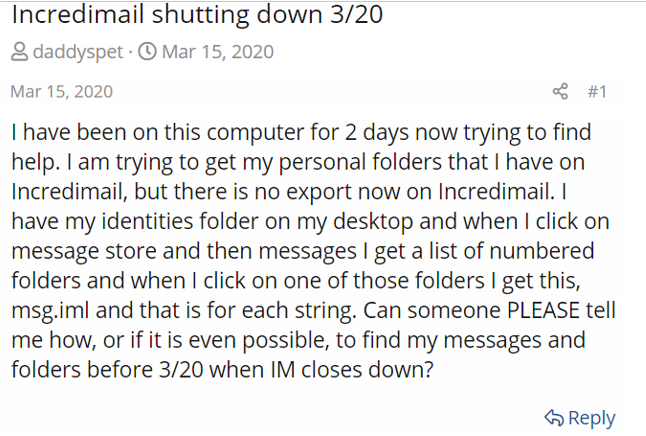This screenshot has height=436, width=646.
Task: Open the daddyspet author profile link
Action: tap(78, 52)
